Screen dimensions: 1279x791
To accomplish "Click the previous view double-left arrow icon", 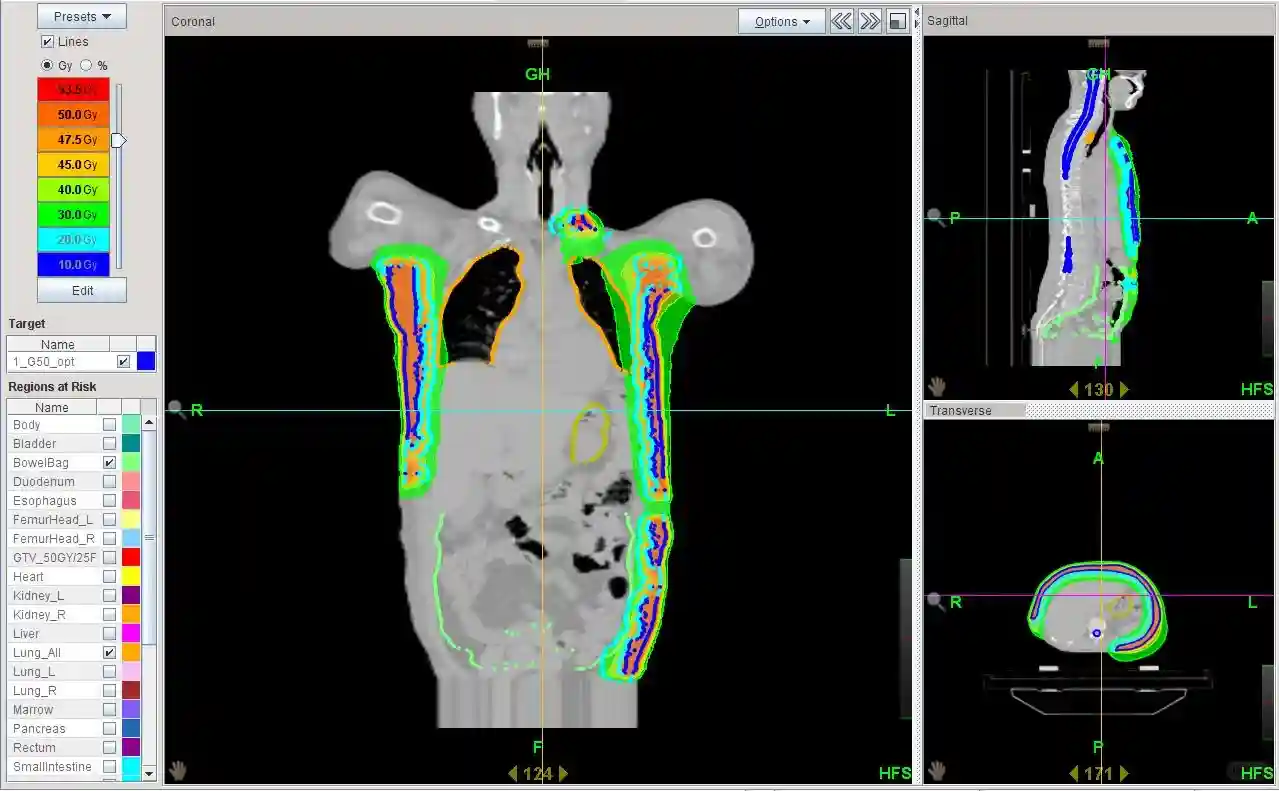I will [x=842, y=21].
